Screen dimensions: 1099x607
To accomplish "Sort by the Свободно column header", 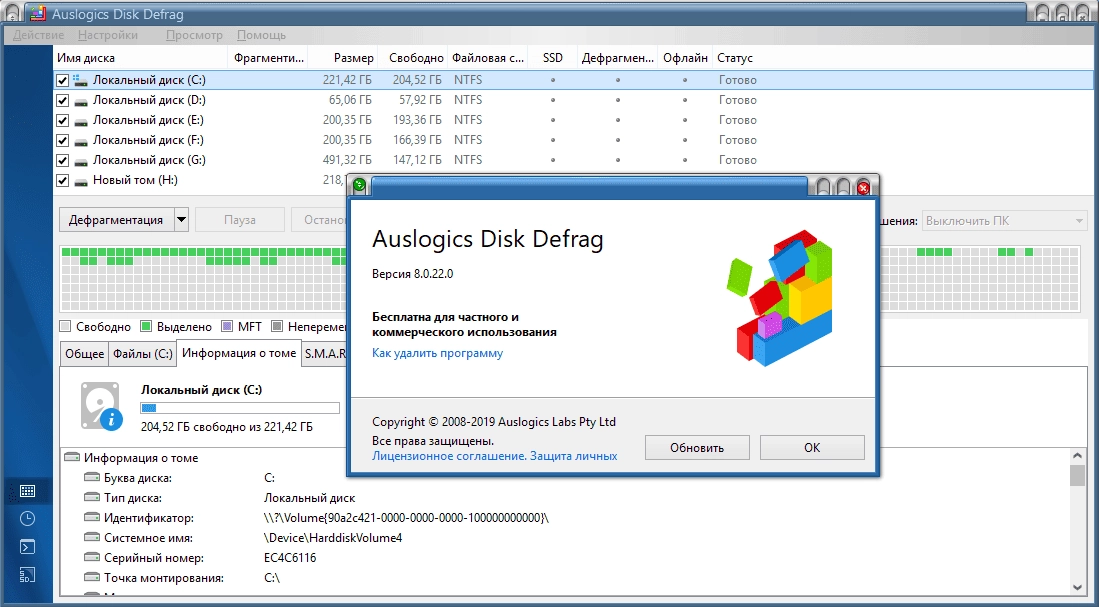I will click(x=414, y=57).
